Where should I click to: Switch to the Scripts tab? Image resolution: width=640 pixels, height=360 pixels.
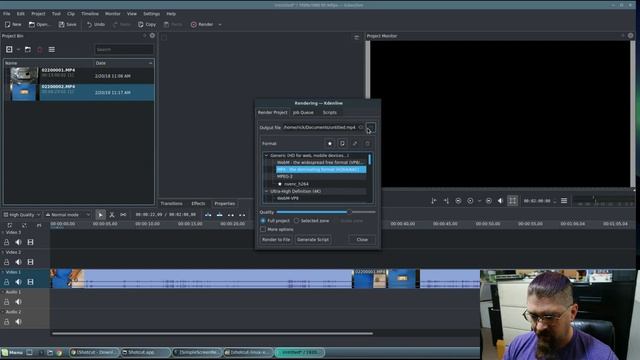330,112
